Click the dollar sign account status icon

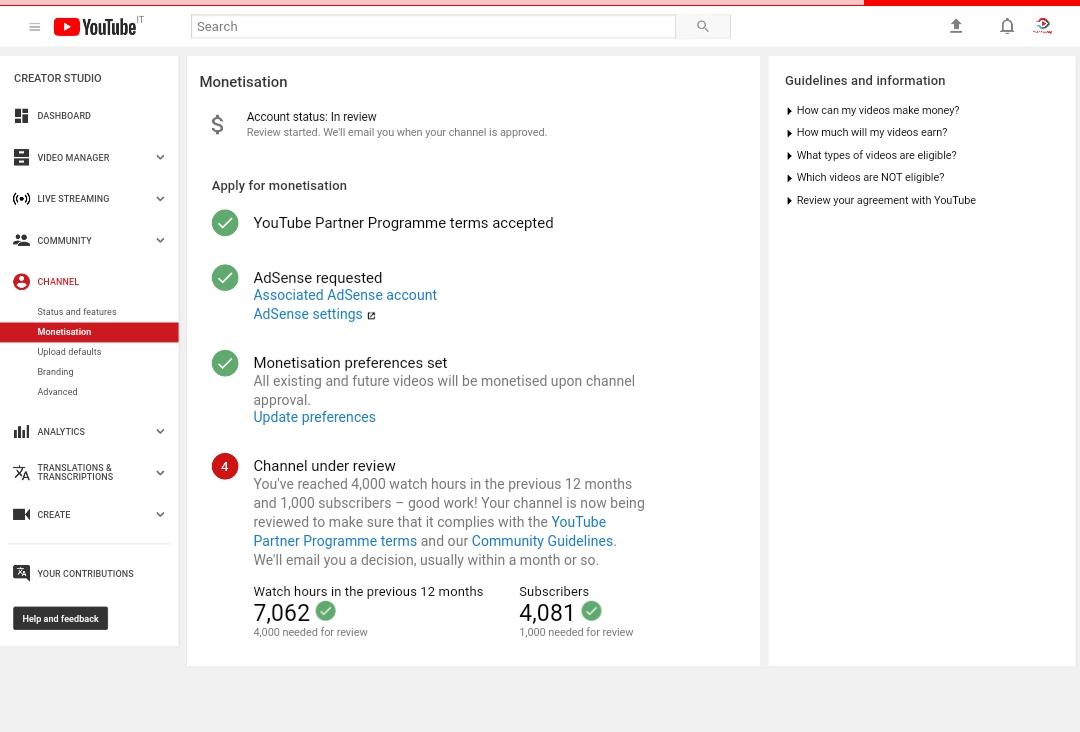pos(218,124)
